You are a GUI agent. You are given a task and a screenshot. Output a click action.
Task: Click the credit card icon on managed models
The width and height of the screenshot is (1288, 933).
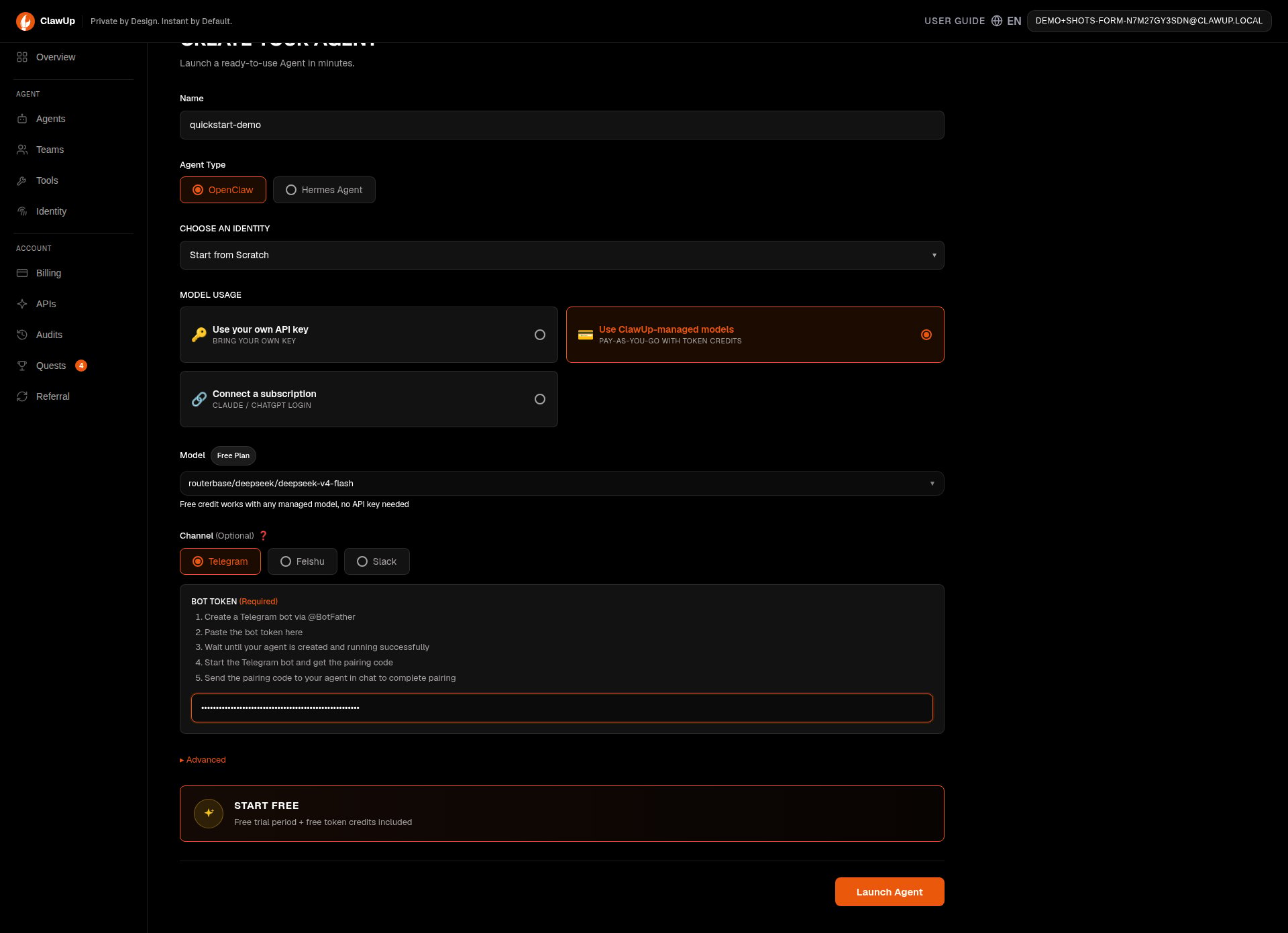click(586, 335)
